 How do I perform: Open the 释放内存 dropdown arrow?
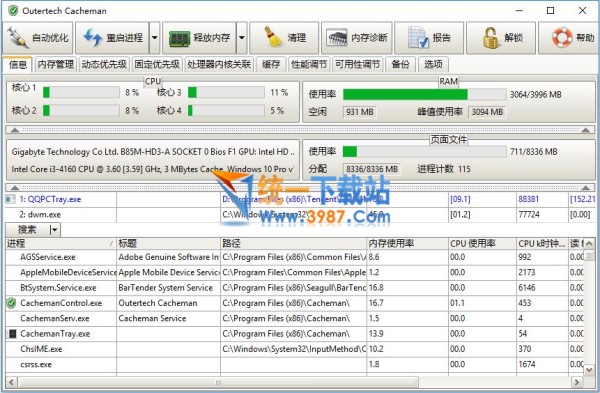click(x=242, y=38)
